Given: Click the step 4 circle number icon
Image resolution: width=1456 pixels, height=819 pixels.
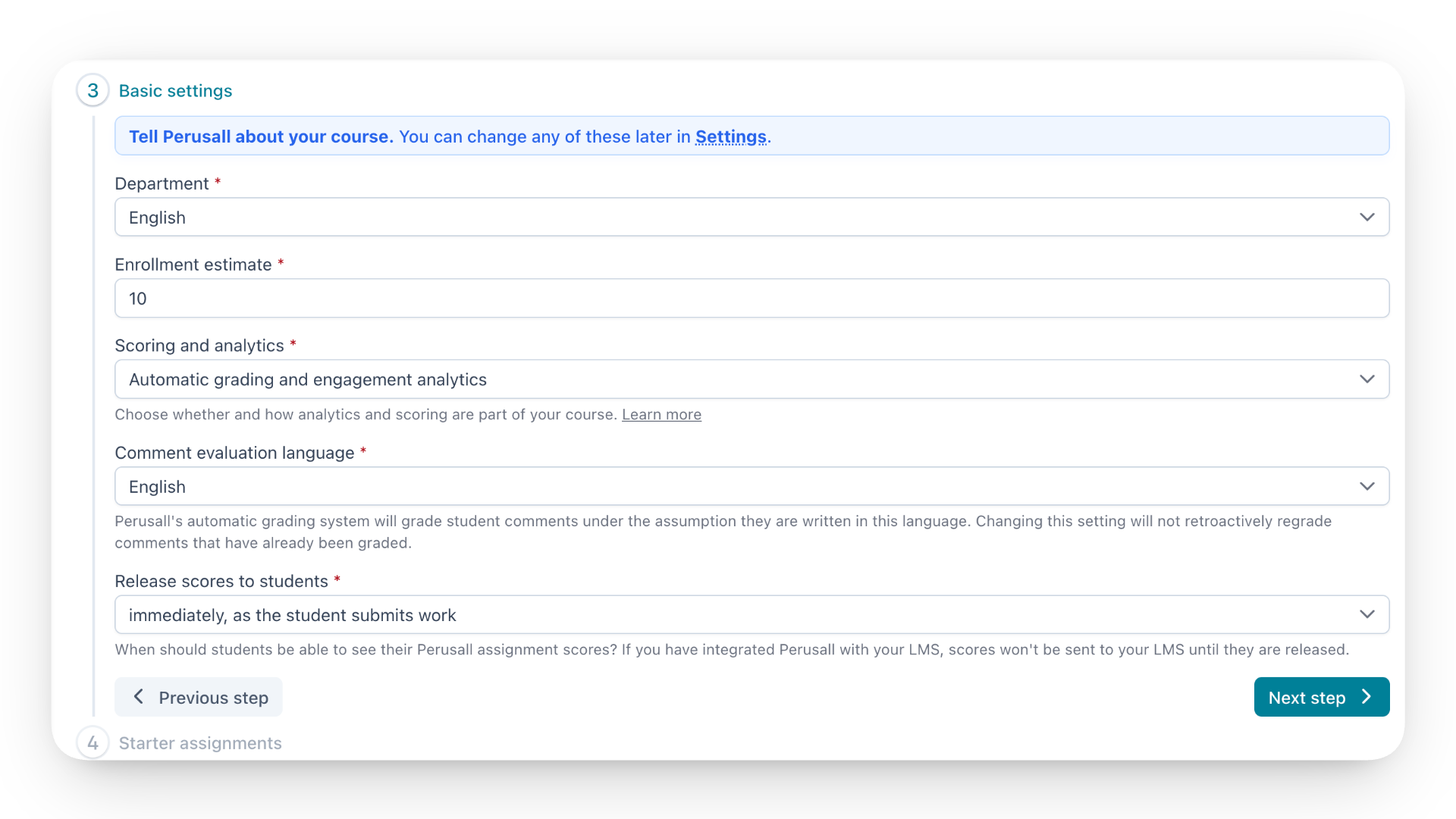Looking at the screenshot, I should click(93, 743).
